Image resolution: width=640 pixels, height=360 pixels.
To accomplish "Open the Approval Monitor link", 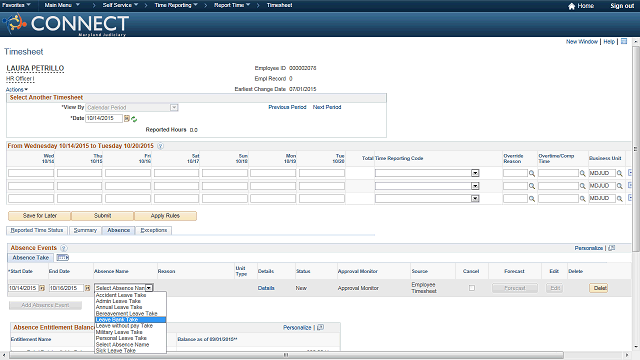I will tap(358, 288).
